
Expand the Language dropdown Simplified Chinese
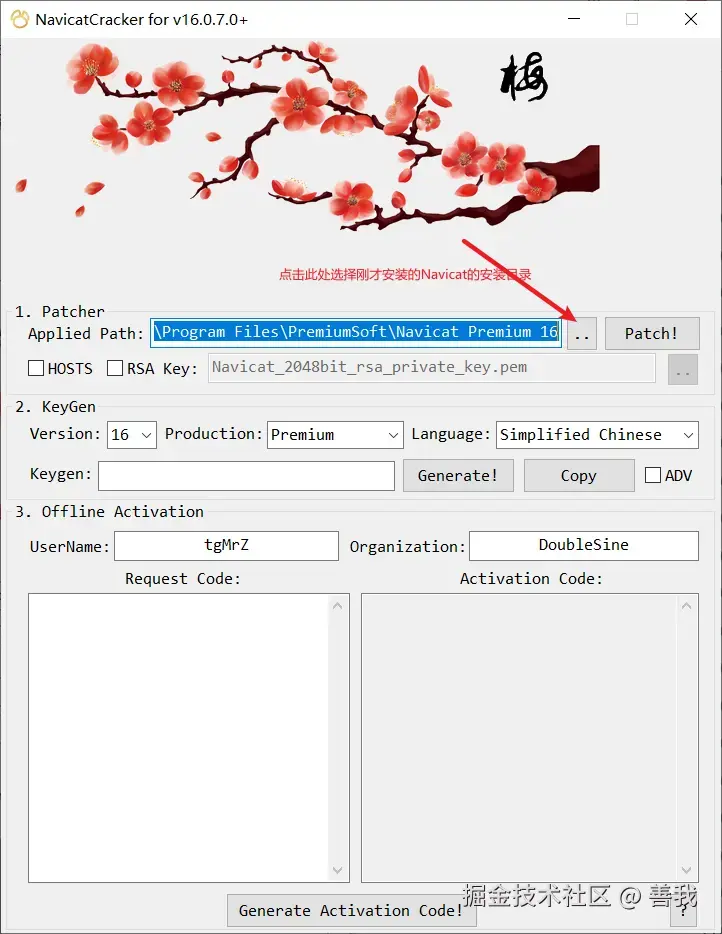pyautogui.click(x=597, y=435)
